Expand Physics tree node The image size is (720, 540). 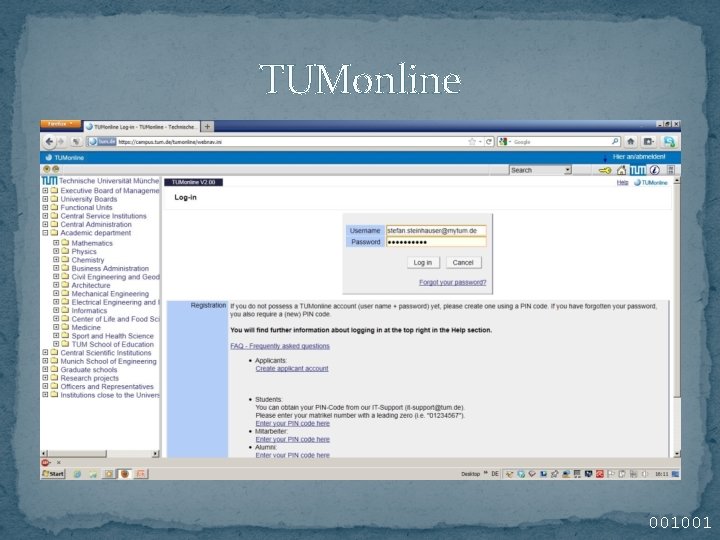pos(56,251)
